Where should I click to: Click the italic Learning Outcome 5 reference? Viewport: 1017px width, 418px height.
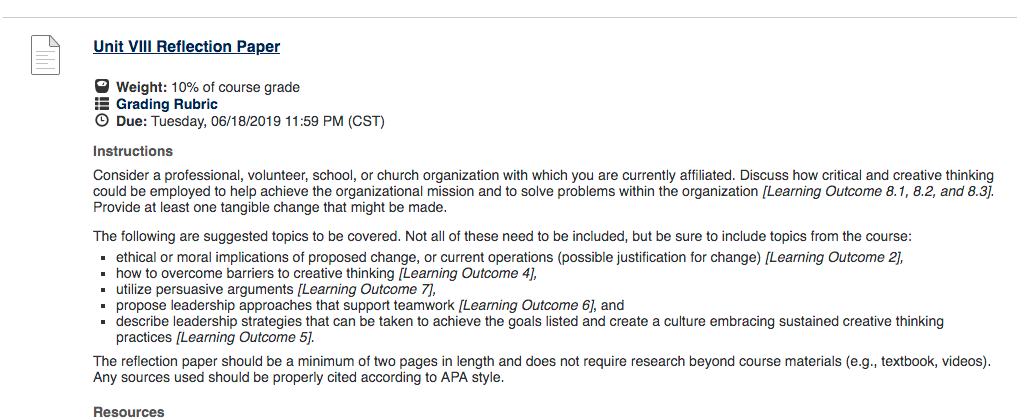(x=245, y=338)
